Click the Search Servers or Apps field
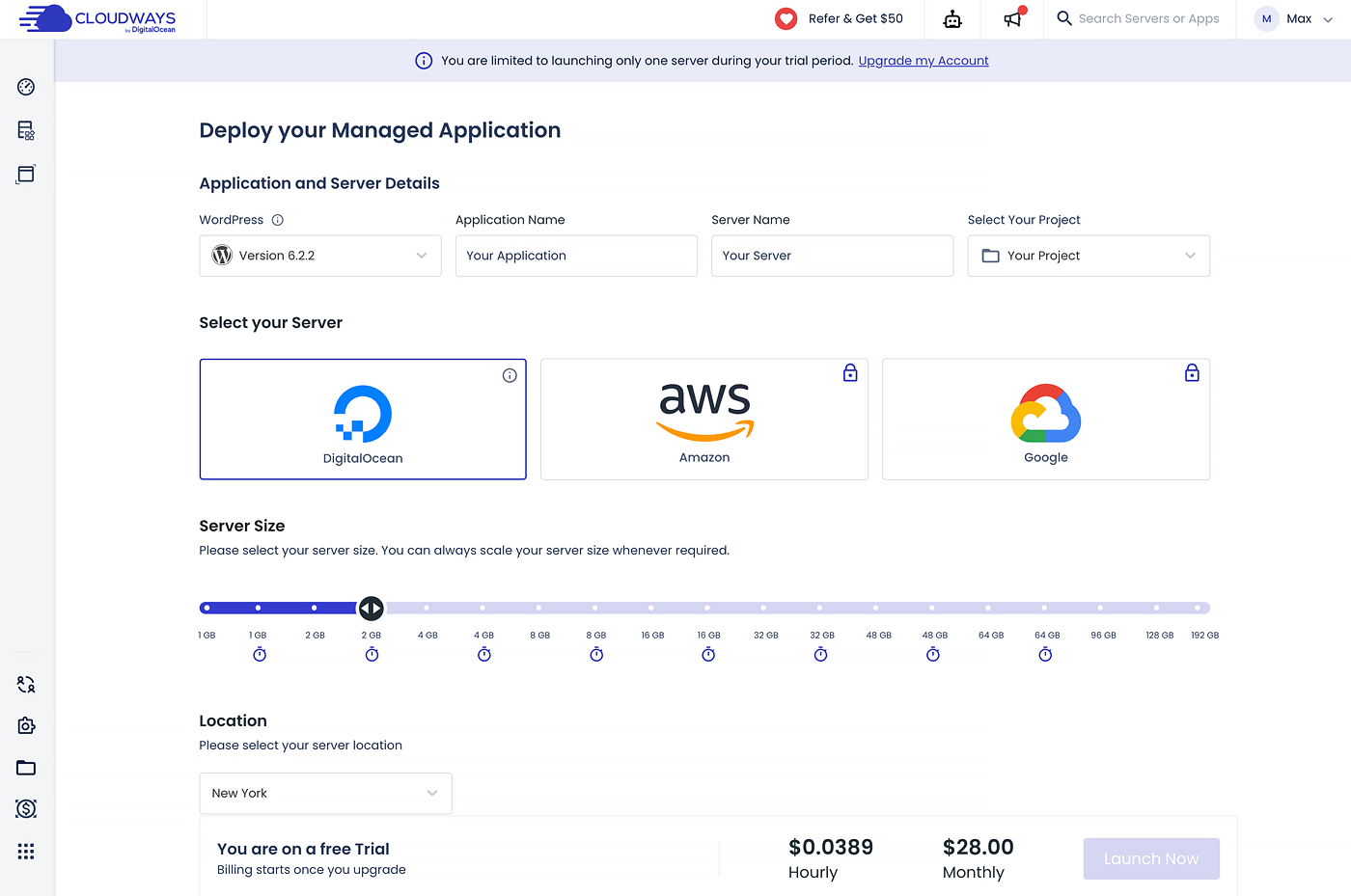This screenshot has width=1351, height=896. click(1148, 18)
